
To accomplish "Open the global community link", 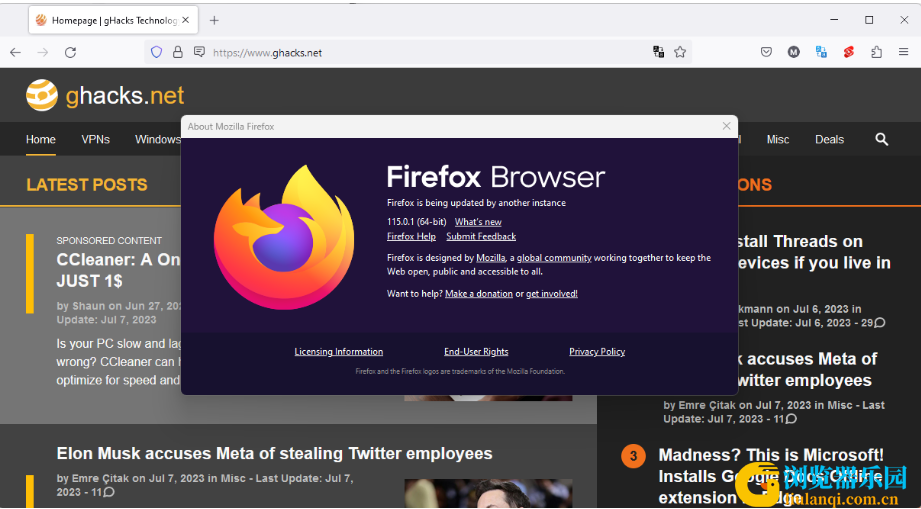I will (x=554, y=258).
